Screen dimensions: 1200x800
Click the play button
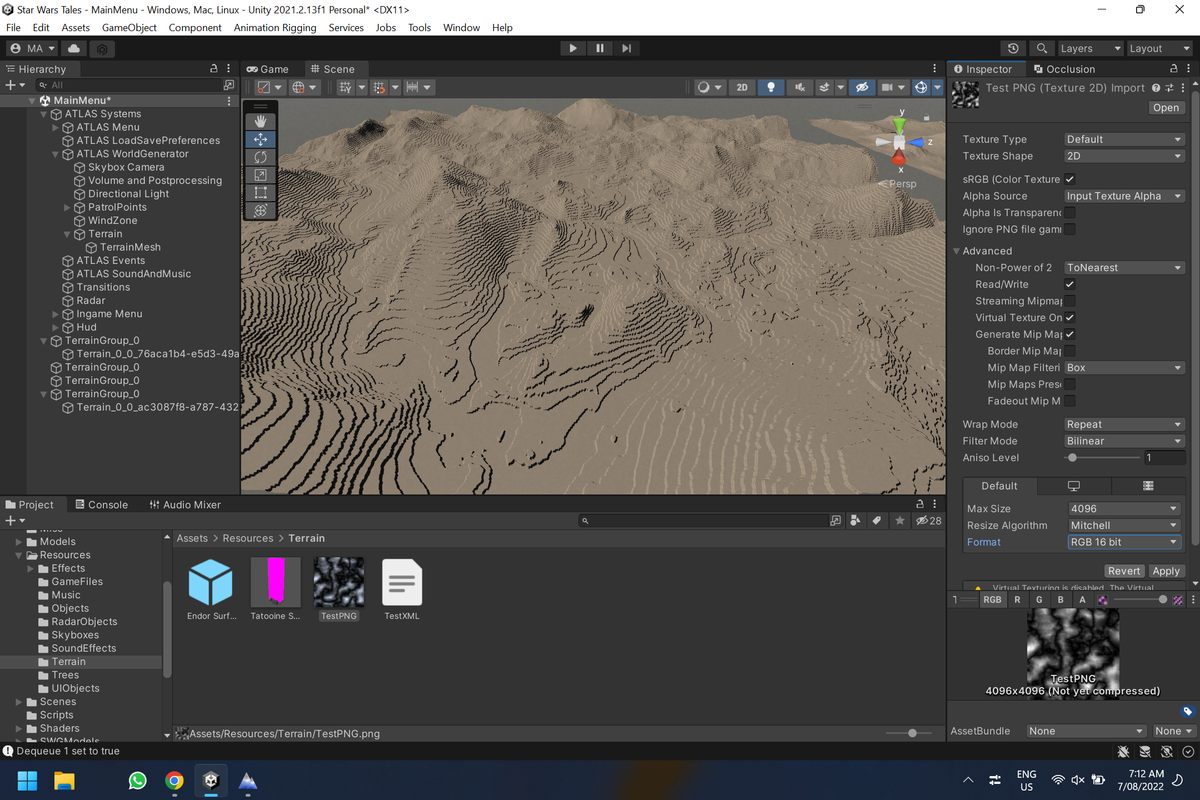(x=573, y=48)
